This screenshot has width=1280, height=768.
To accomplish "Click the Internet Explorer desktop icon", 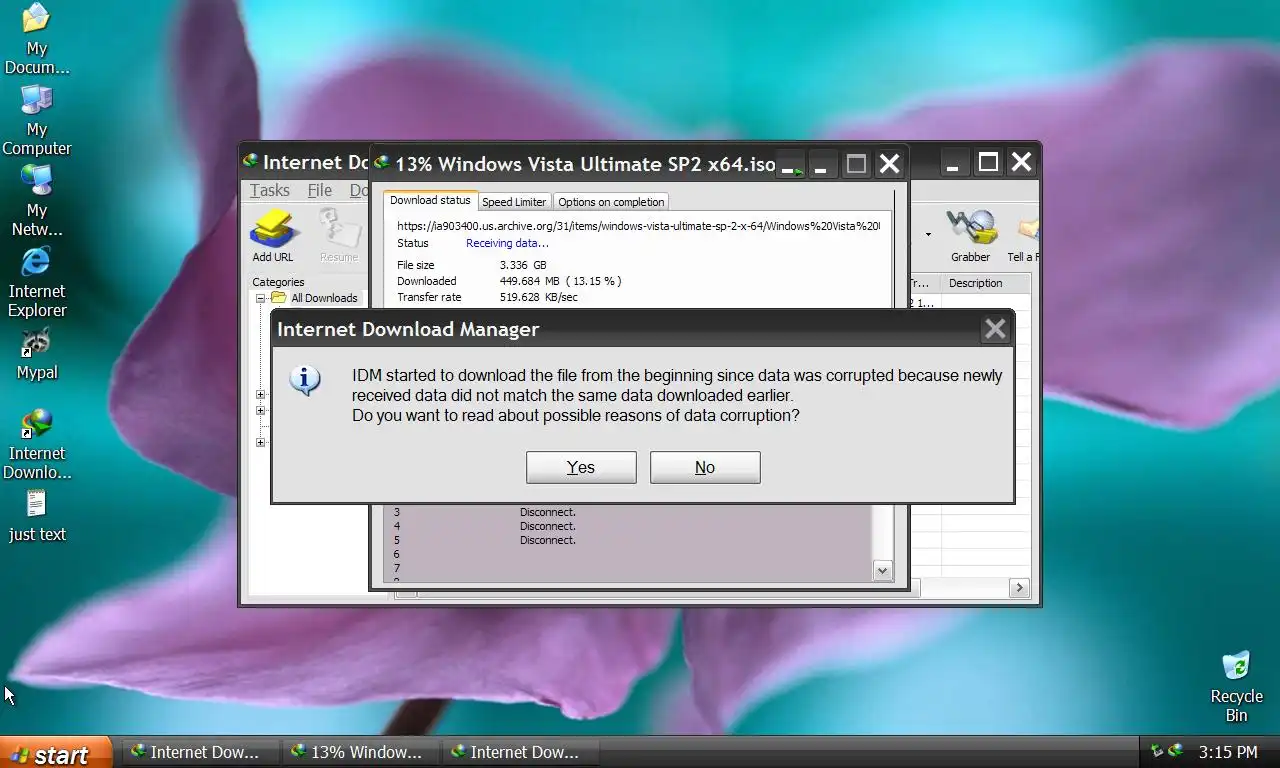I will tap(37, 282).
